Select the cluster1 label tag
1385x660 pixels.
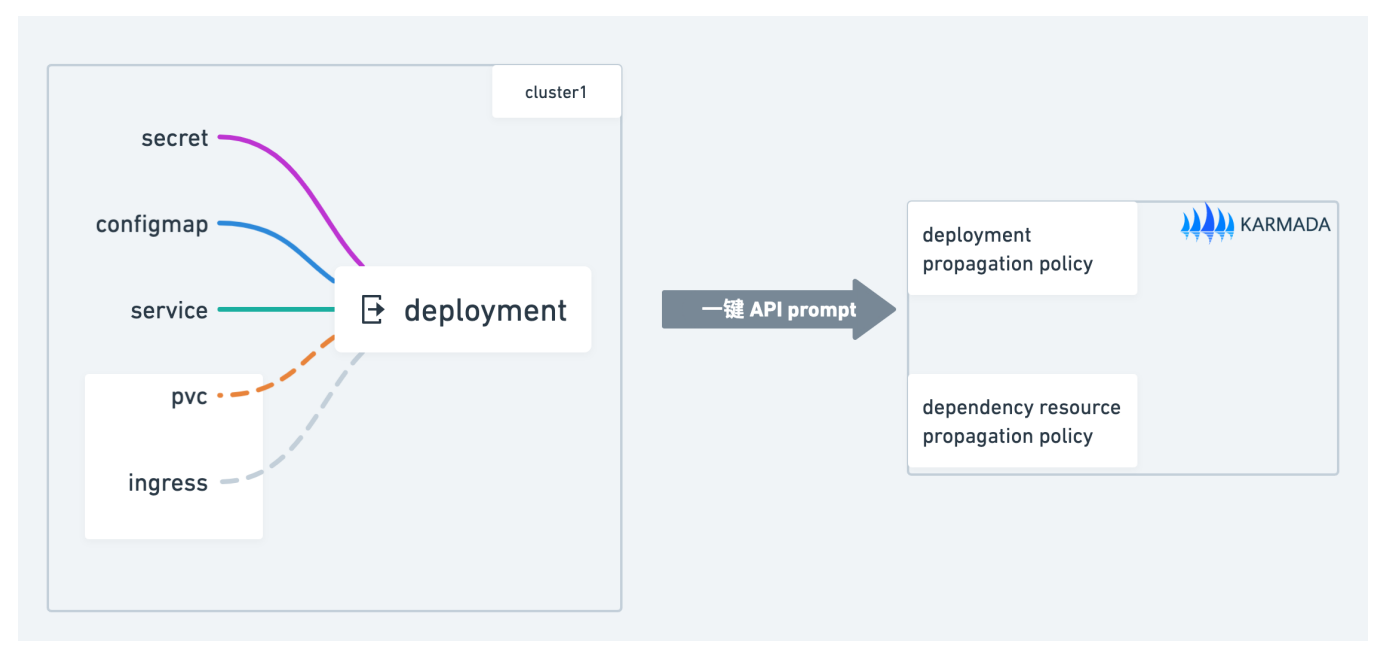[x=556, y=92]
